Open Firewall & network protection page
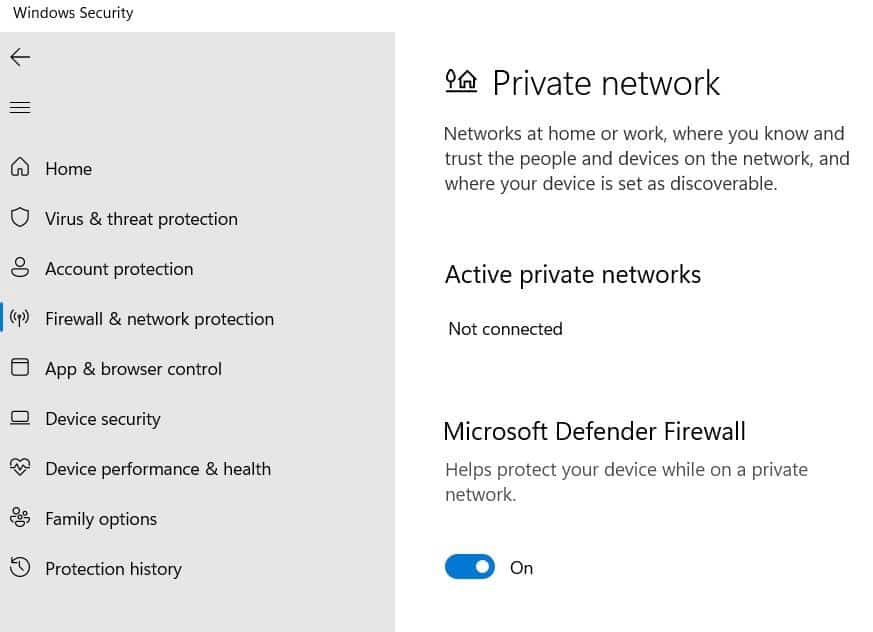Viewport: 873px width, 632px height. coord(159,318)
